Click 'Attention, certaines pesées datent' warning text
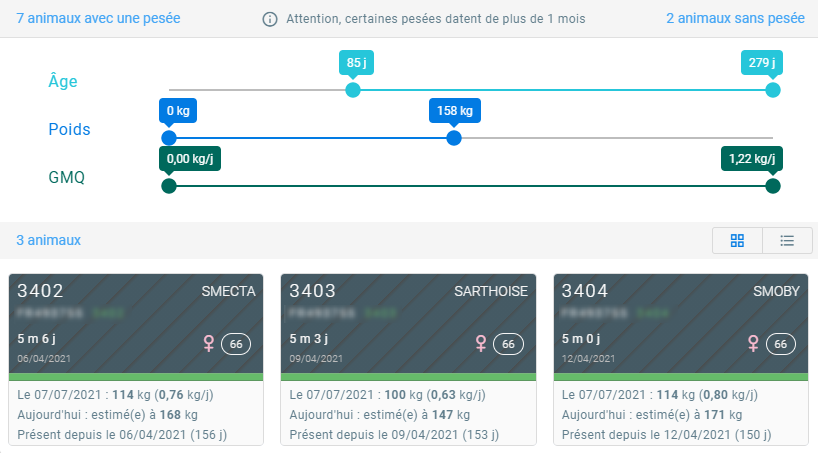The height and width of the screenshot is (453, 818). [x=436, y=19]
